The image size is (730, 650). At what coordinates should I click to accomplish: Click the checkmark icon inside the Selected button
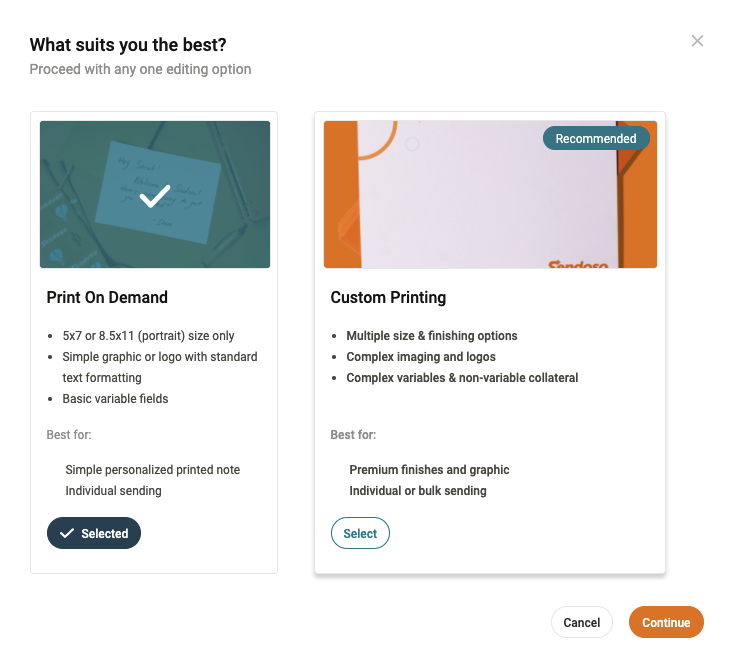[x=67, y=534]
